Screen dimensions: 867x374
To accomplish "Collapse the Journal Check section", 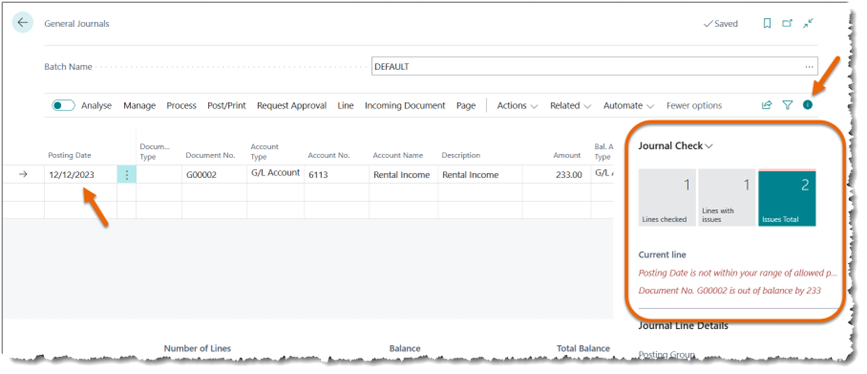I will tap(676, 146).
